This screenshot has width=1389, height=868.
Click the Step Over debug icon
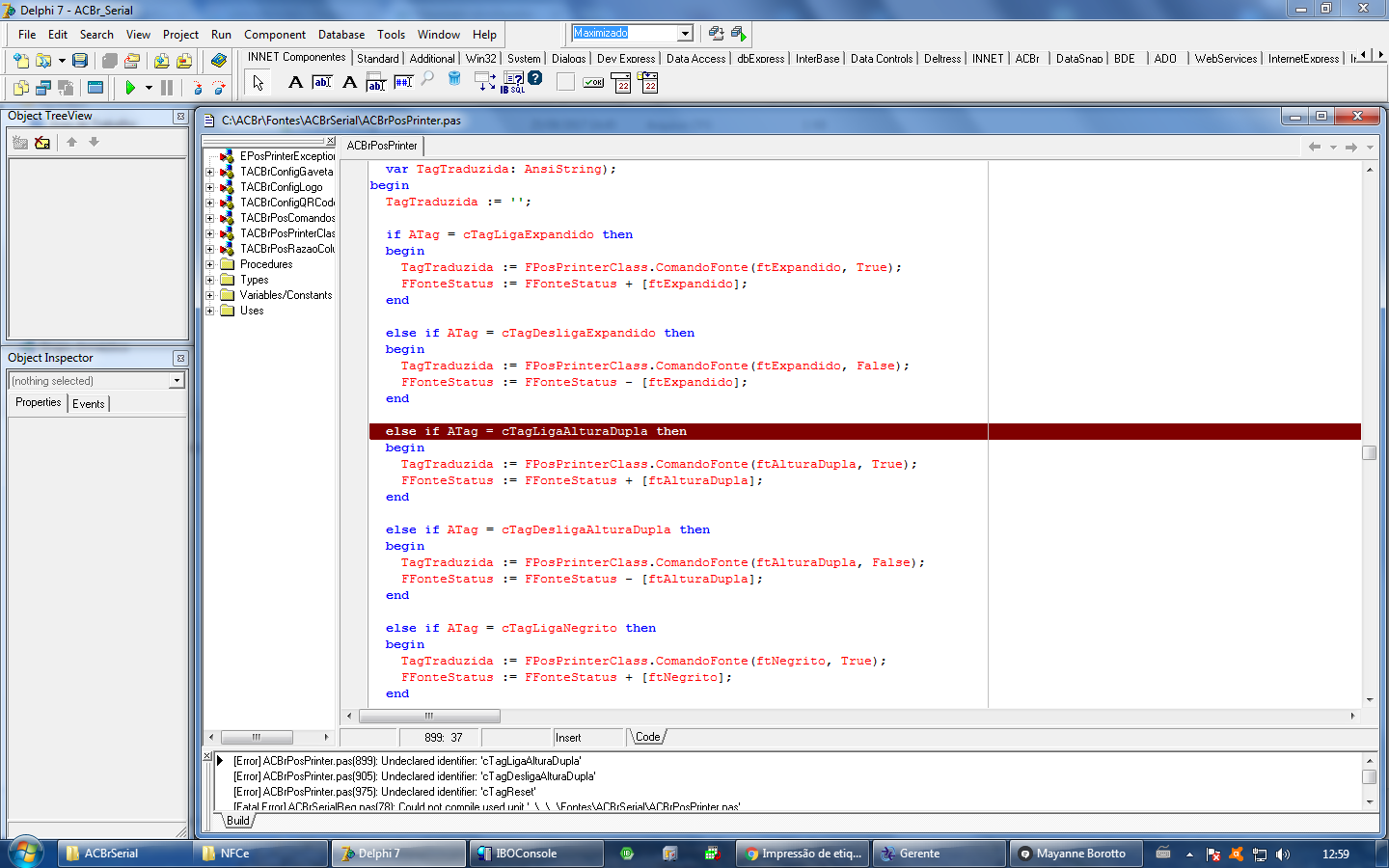tap(219, 88)
